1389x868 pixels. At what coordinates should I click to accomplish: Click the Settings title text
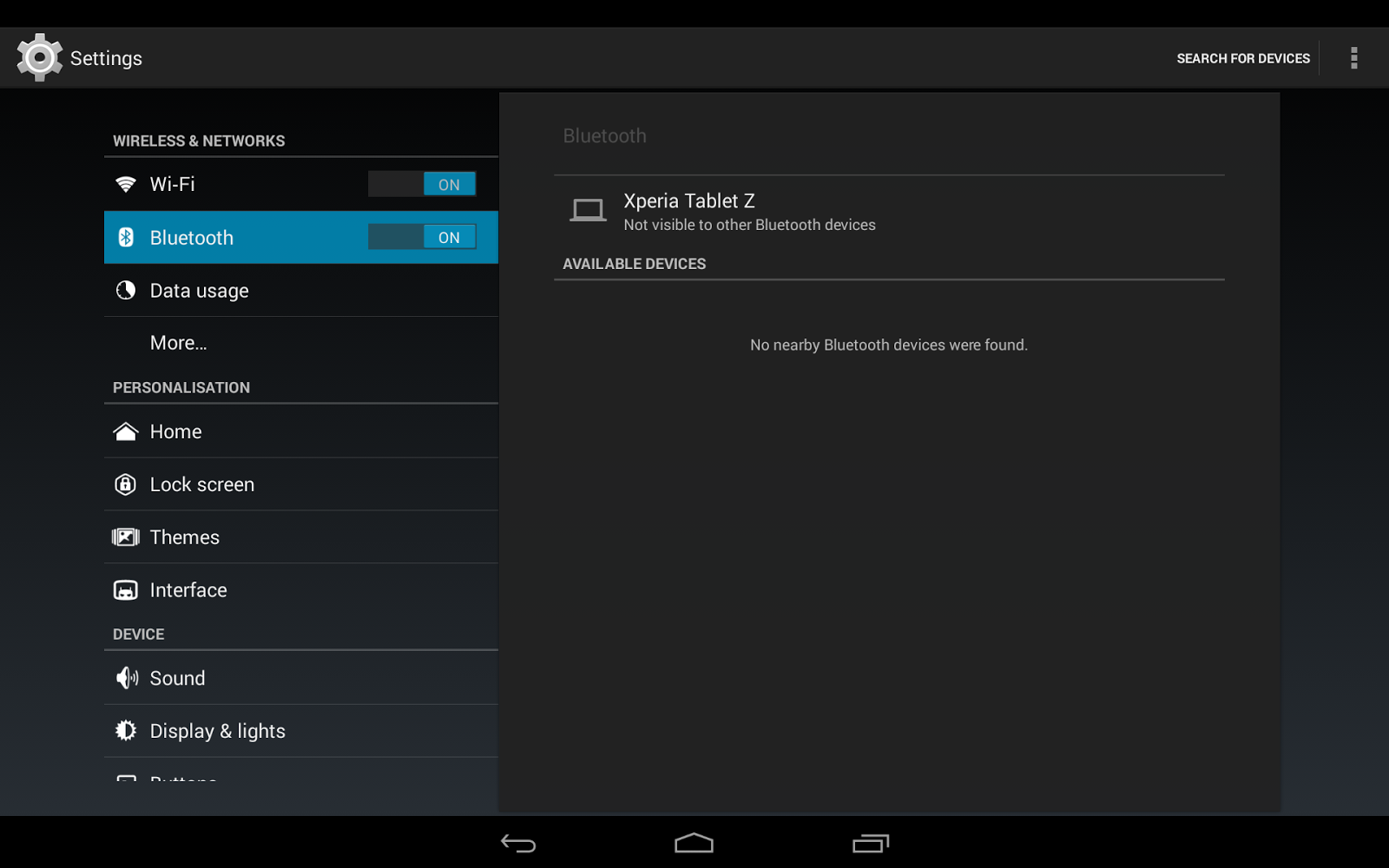coord(106,58)
